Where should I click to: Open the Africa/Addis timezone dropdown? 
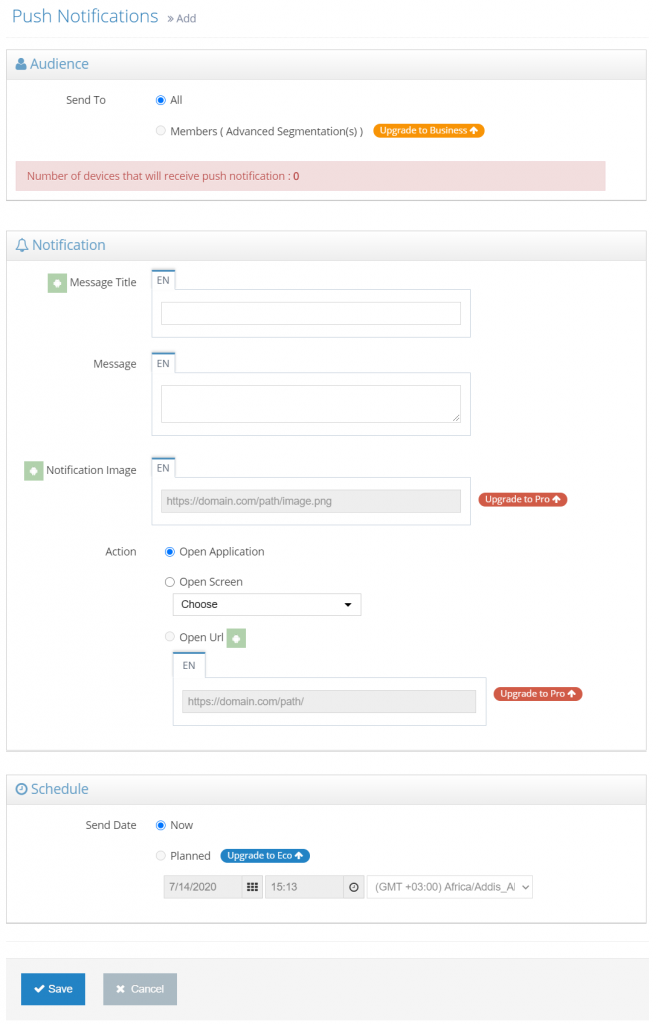[449, 886]
